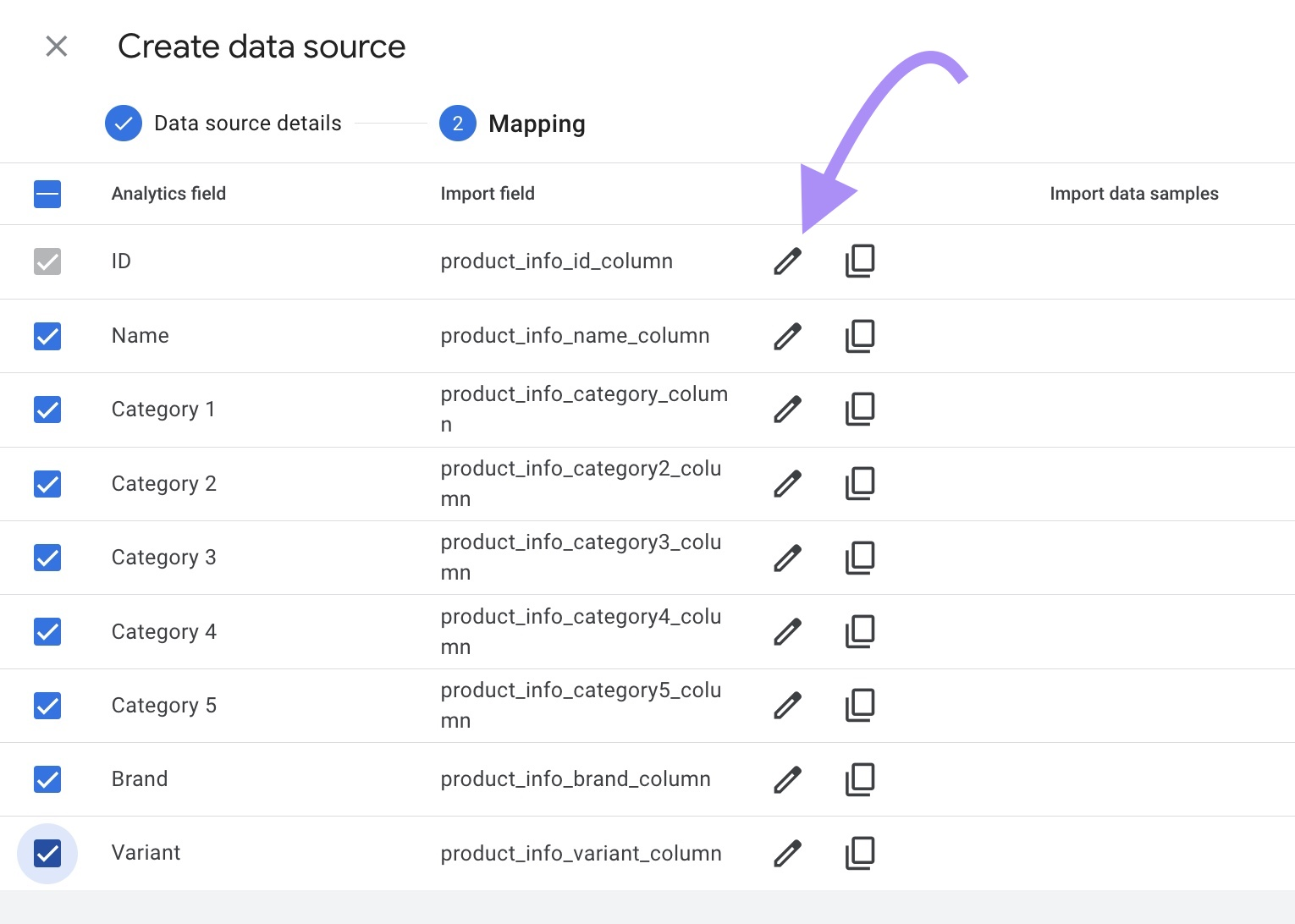The width and height of the screenshot is (1295, 924).
Task: Copy the Brand import field value
Action: 859,779
